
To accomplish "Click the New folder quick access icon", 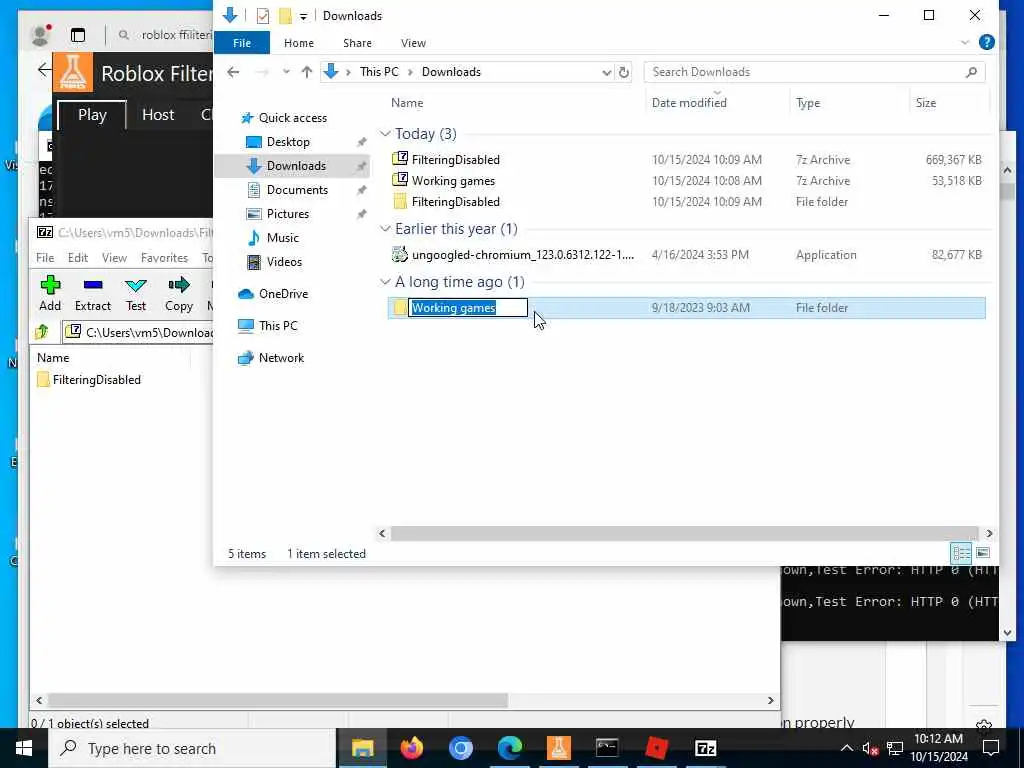I will pos(285,16).
